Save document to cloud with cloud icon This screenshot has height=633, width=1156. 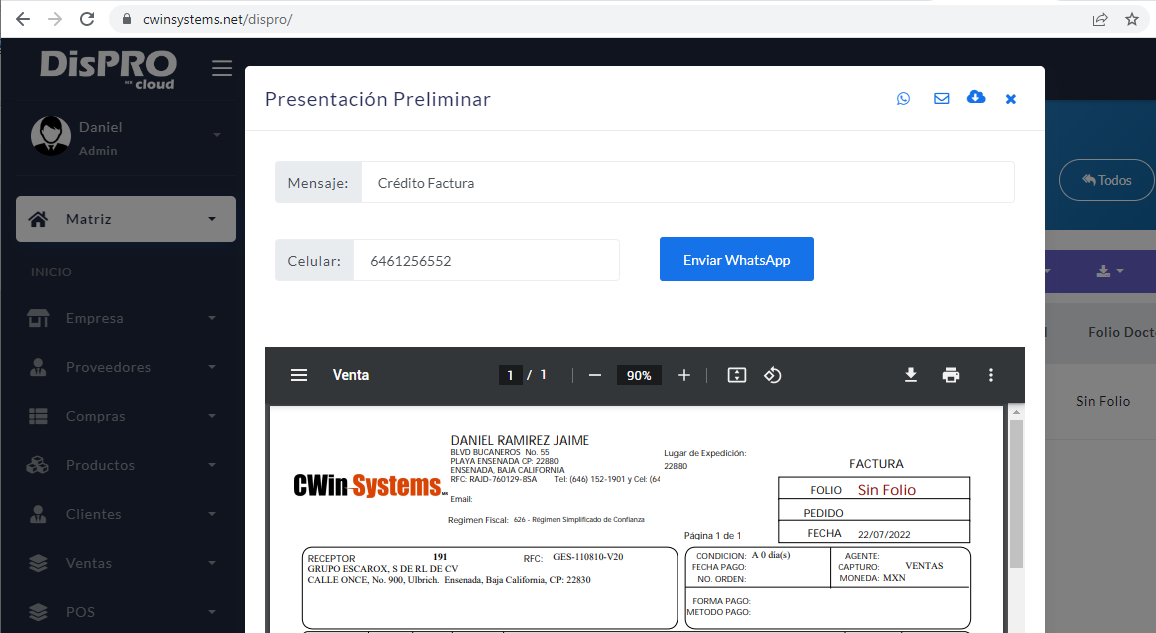pos(976,97)
